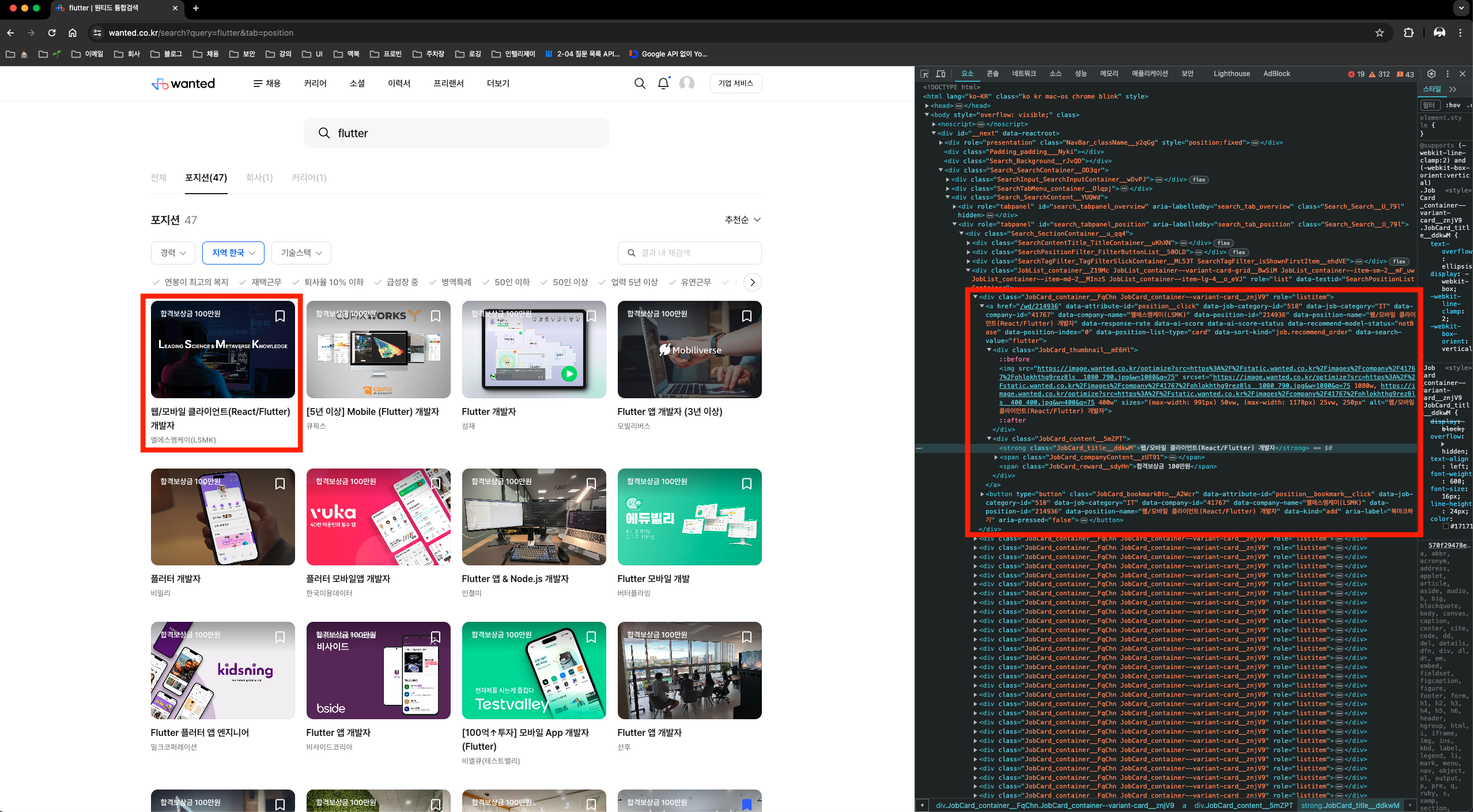Image resolution: width=1473 pixels, height=812 pixels.
Task: Expand the JobCard_bookmarkBtn button node
Action: 982,494
